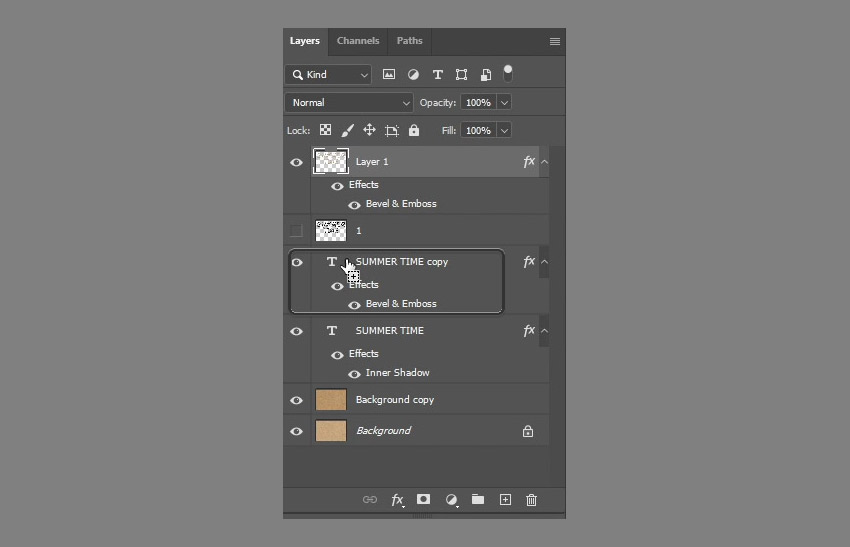This screenshot has width=850, height=547.
Task: Create a new group folder
Action: [478, 499]
